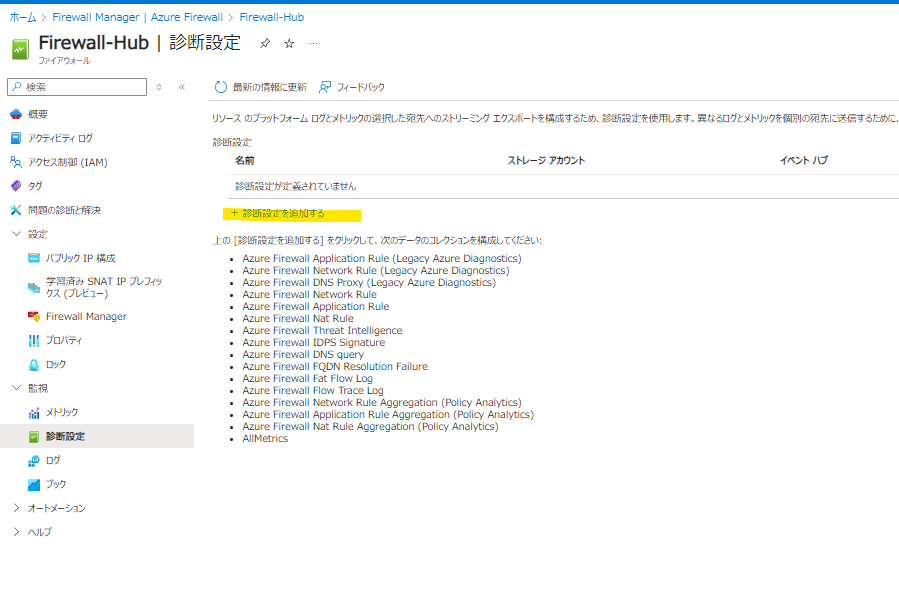Open タグ menu item

[35, 186]
